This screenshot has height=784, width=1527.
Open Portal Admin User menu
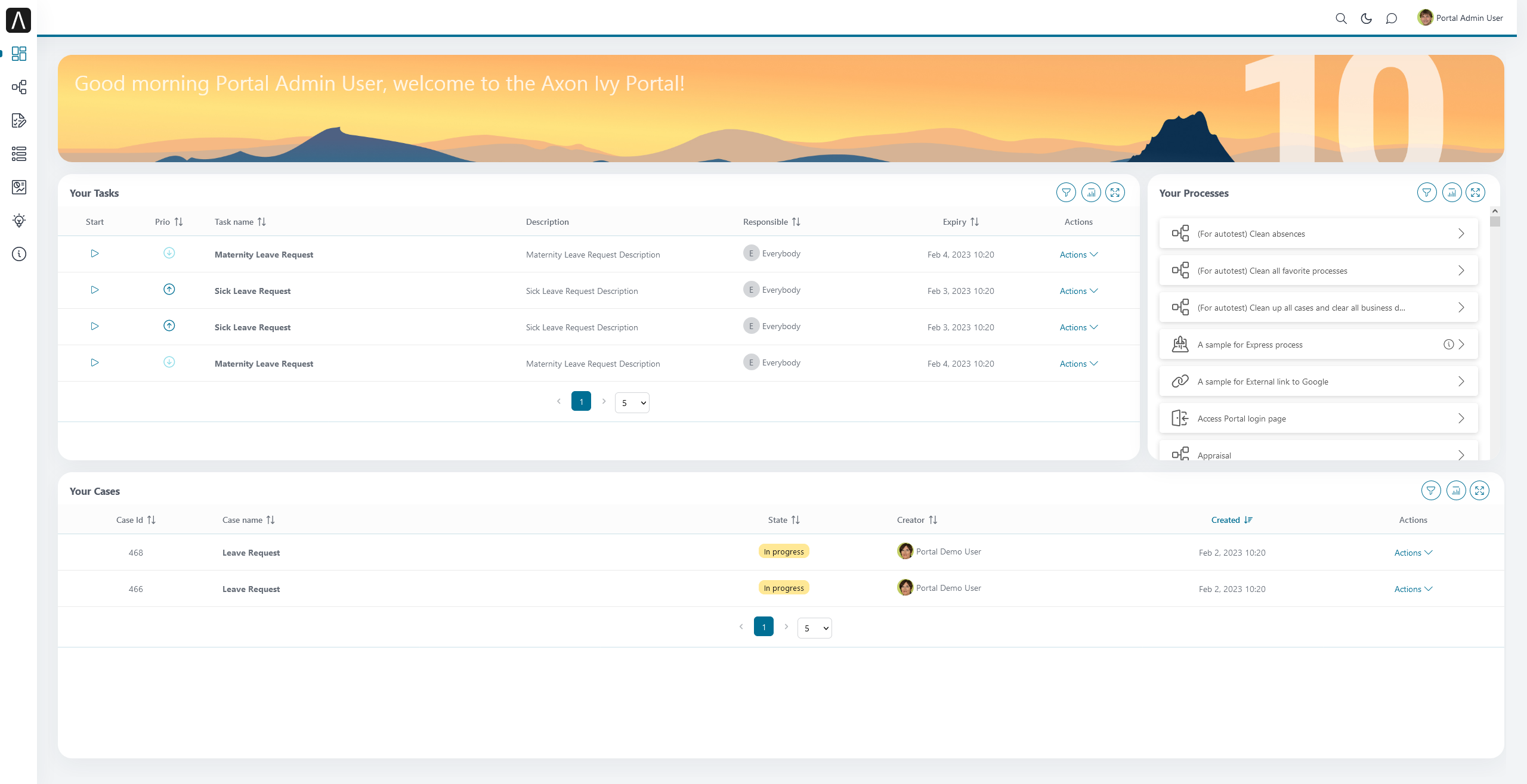tap(1460, 18)
